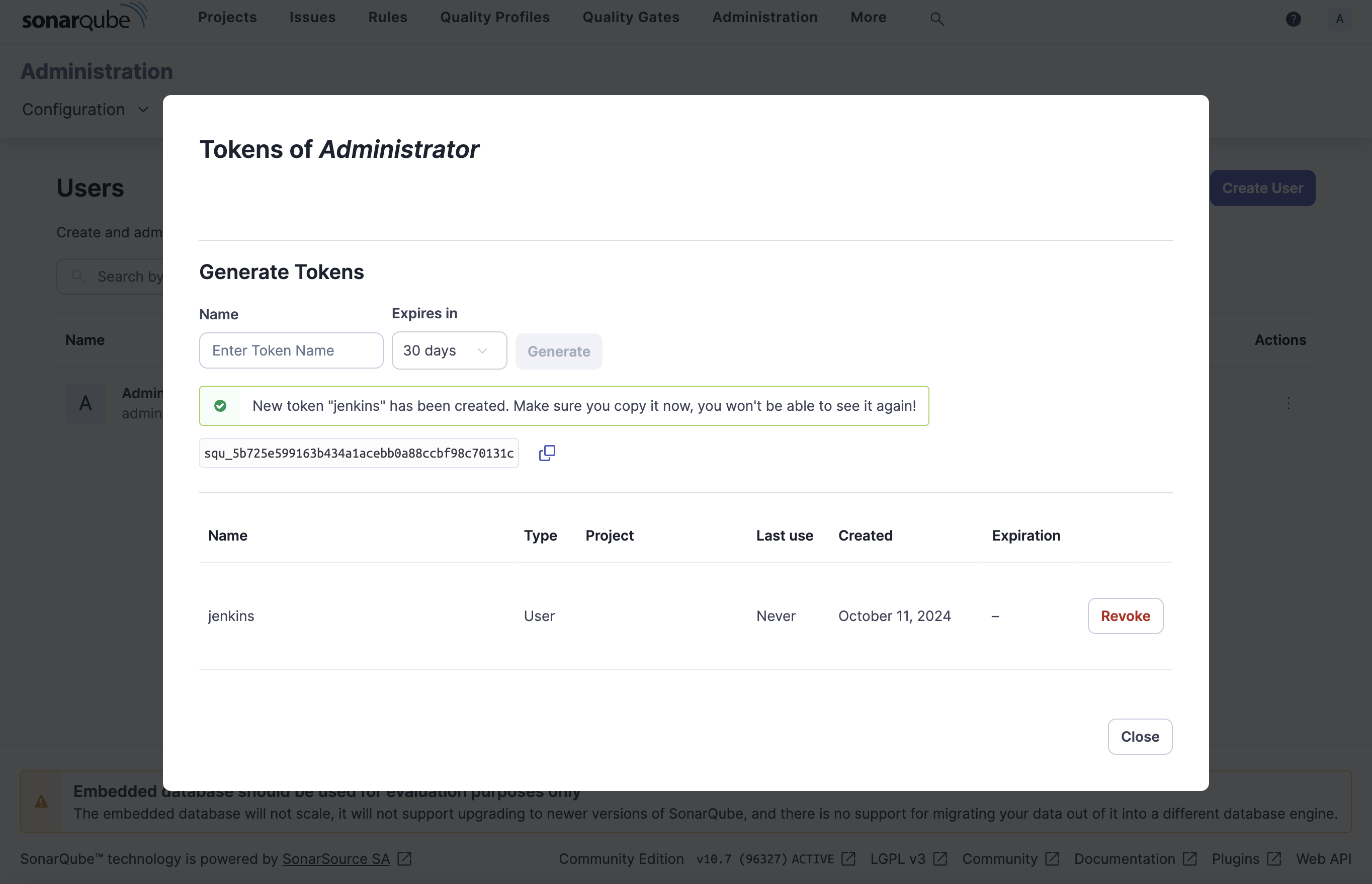
Task: Open the Admin row three-dot actions menu
Action: coord(1288,403)
